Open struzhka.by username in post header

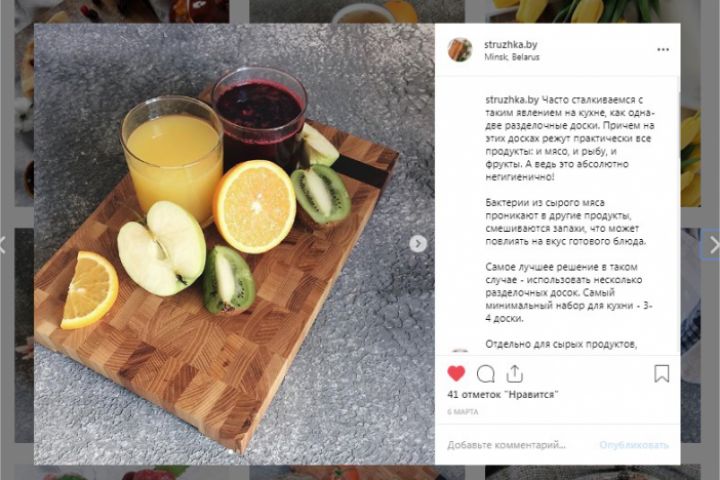point(510,45)
